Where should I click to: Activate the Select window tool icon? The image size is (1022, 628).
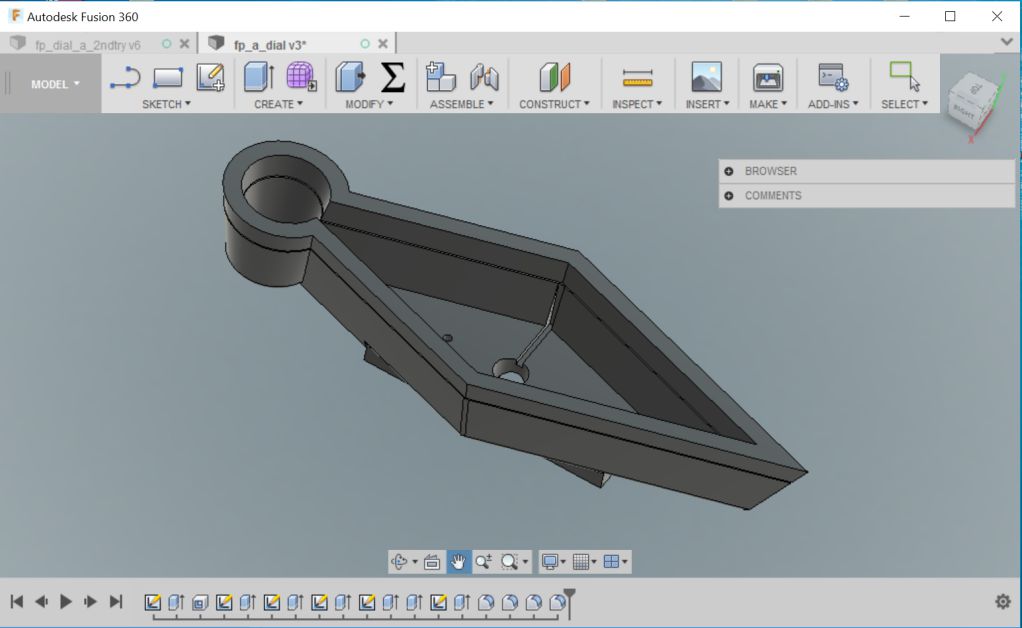coord(905,76)
